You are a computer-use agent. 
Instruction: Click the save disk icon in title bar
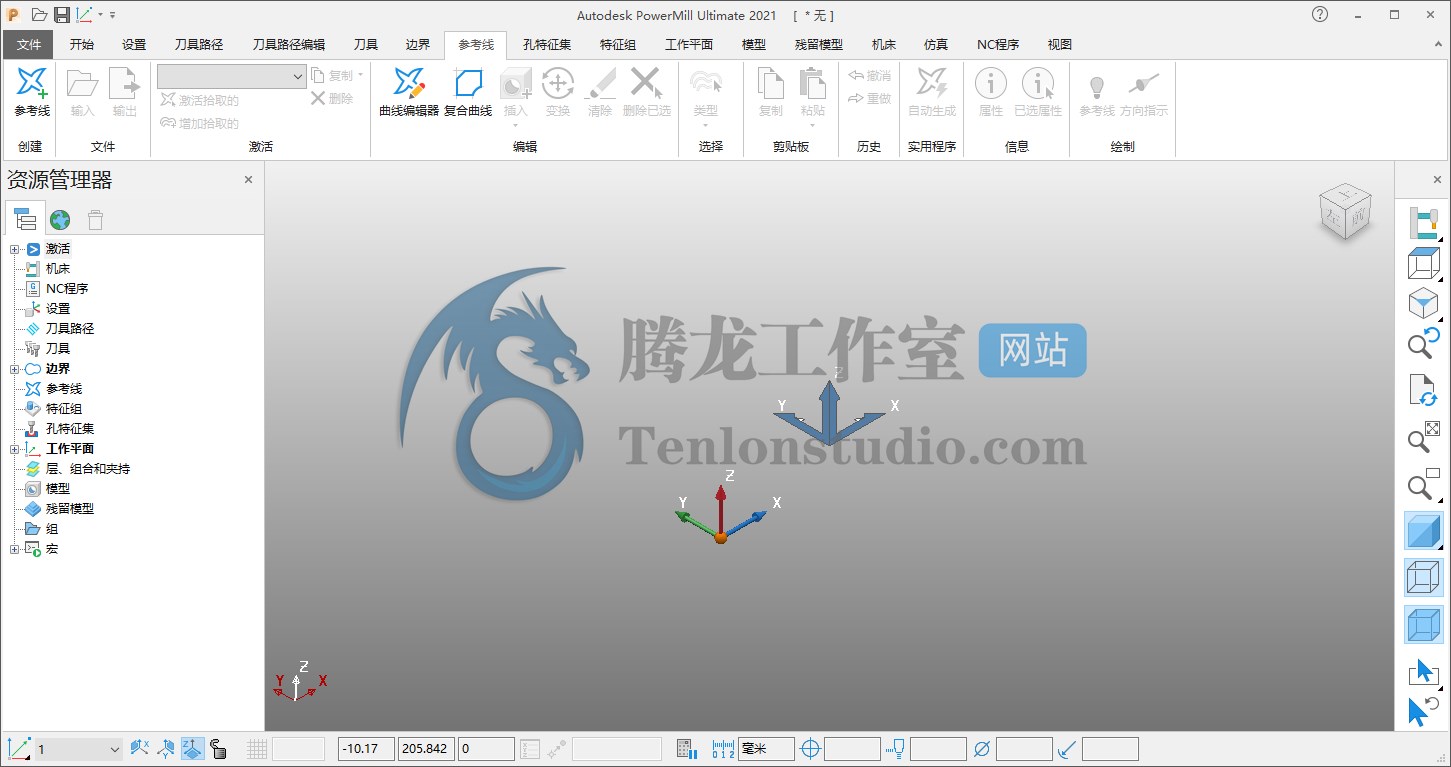[62, 14]
